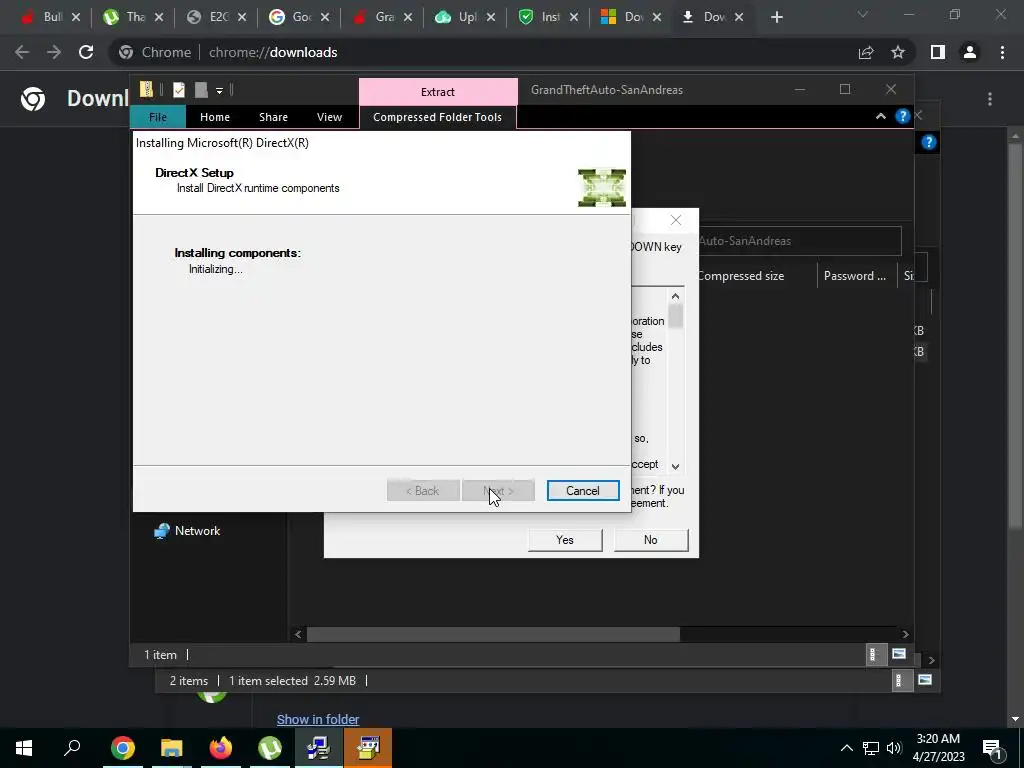Open Chrome tab search dropdown arrow
The image size is (1024, 768).
863,14
